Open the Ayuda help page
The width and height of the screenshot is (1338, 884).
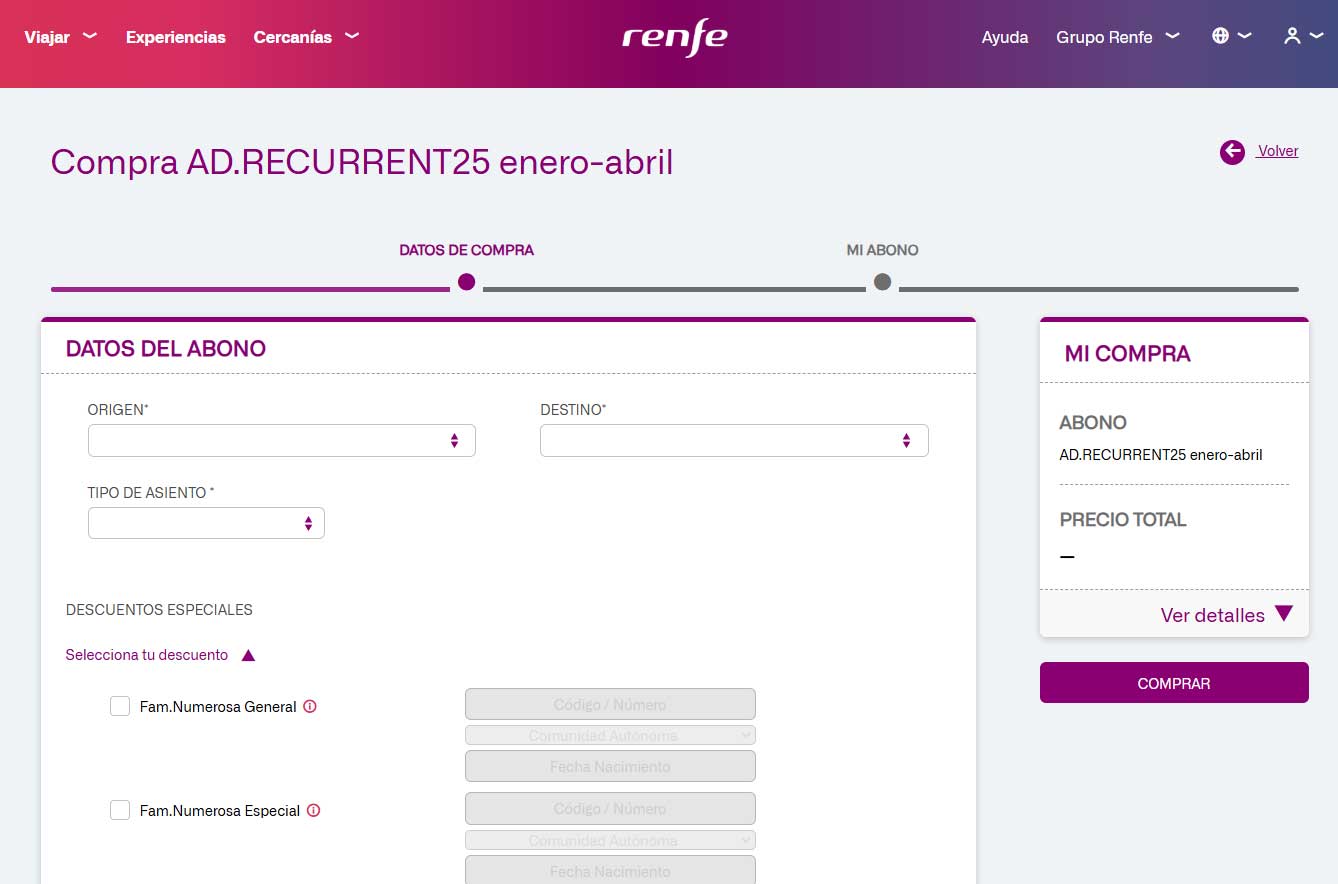tap(1005, 37)
